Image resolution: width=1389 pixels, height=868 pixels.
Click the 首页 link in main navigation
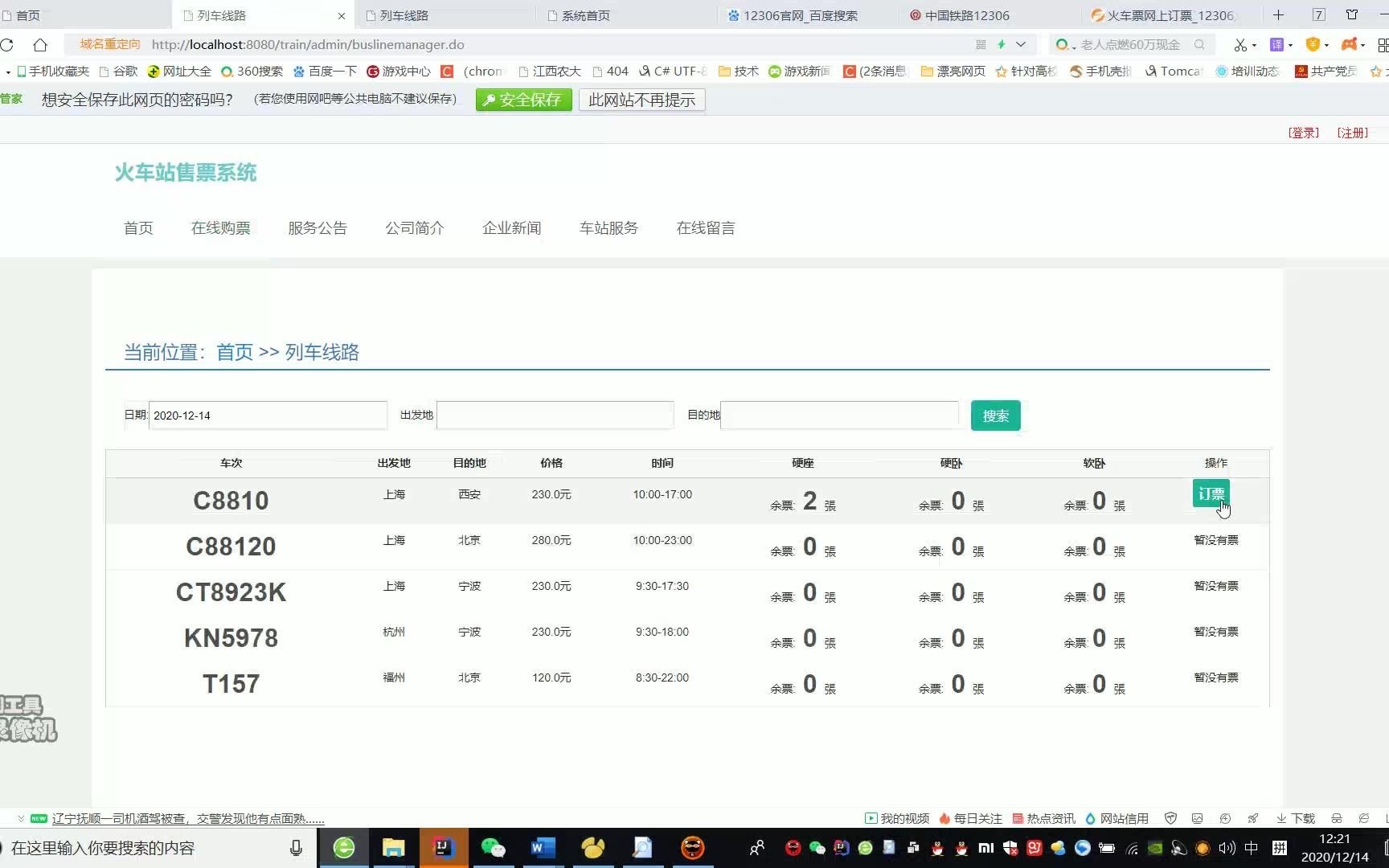coord(138,228)
